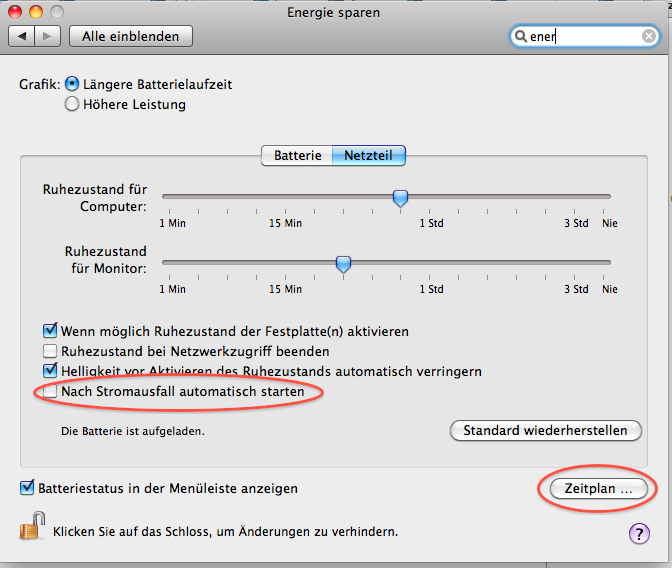The width and height of the screenshot is (672, 568).
Task: Toggle Batteriestatus in der Menüleiste anzeigen
Action: (x=27, y=489)
